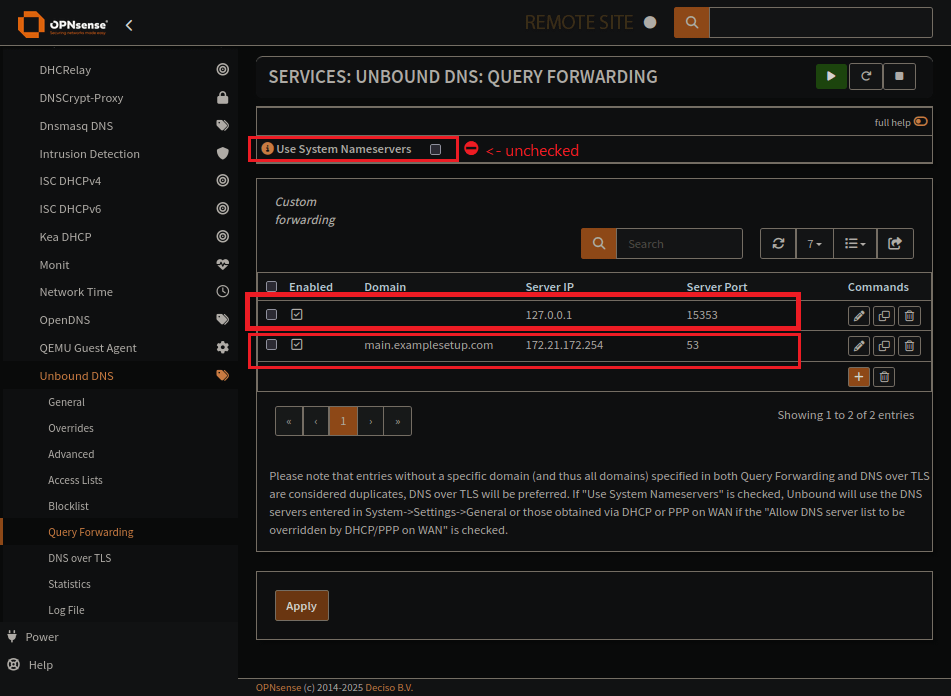Click into the top search input field
951x696 pixels.
coord(821,22)
